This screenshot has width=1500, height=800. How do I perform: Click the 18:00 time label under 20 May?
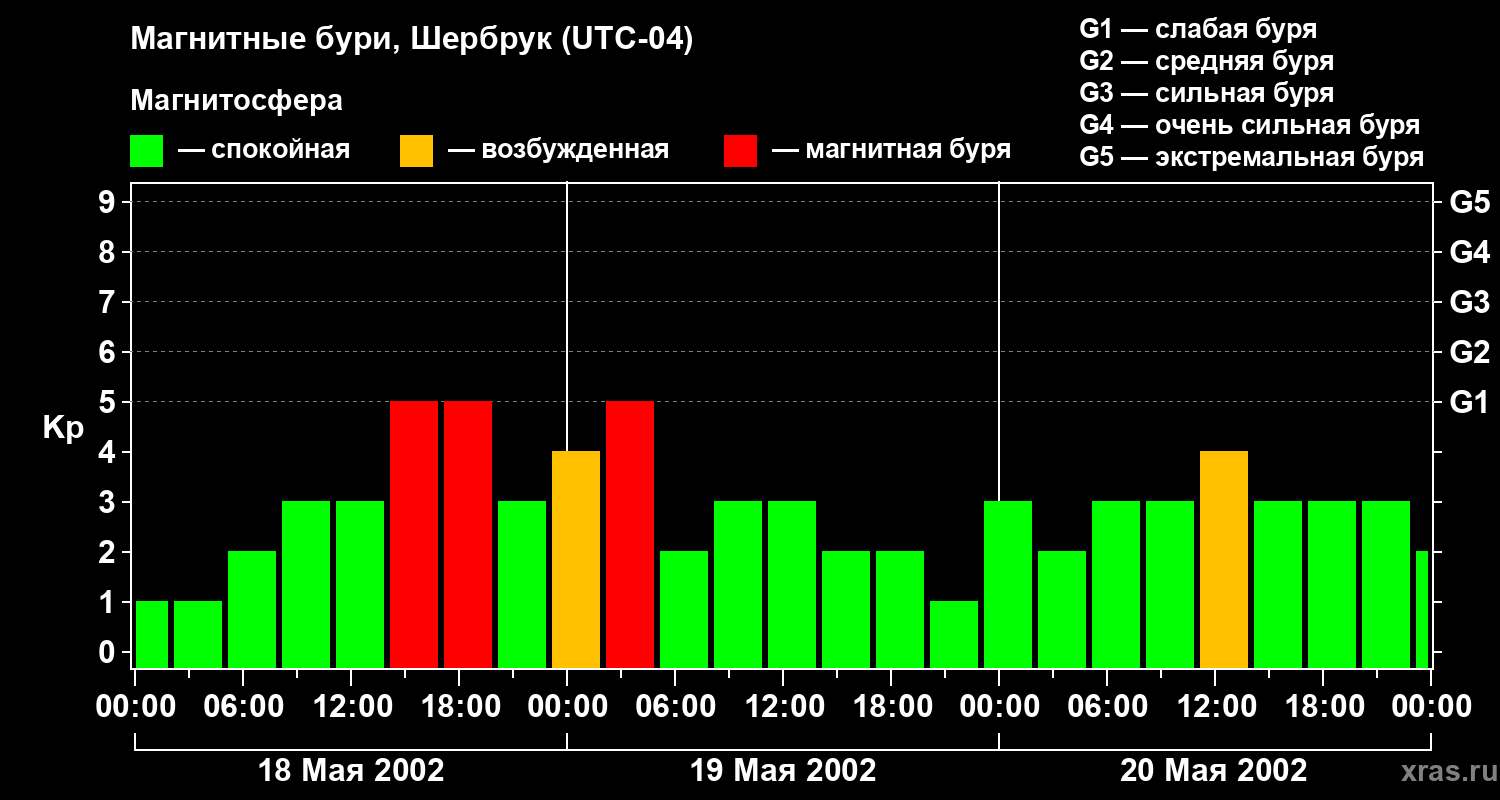coord(1323,707)
